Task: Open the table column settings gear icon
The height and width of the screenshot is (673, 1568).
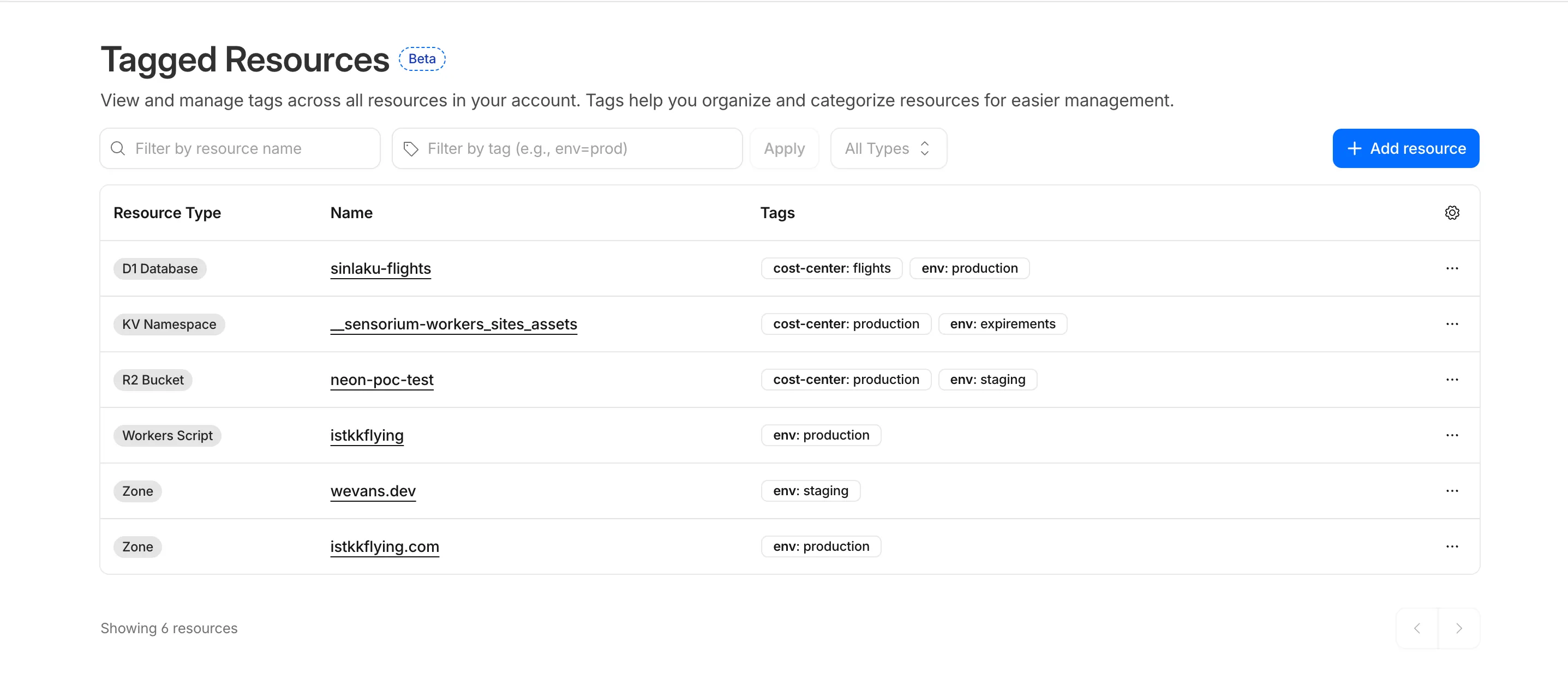Action: [1453, 212]
